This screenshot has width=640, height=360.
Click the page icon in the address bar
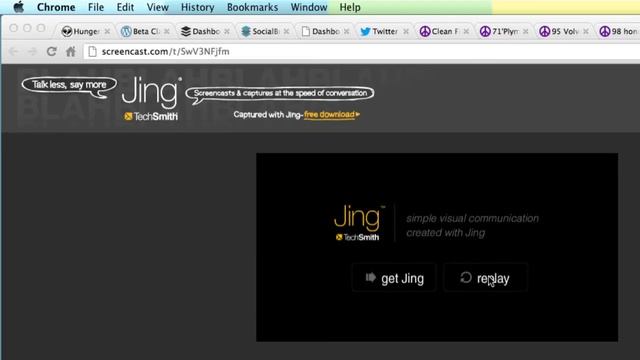click(92, 51)
